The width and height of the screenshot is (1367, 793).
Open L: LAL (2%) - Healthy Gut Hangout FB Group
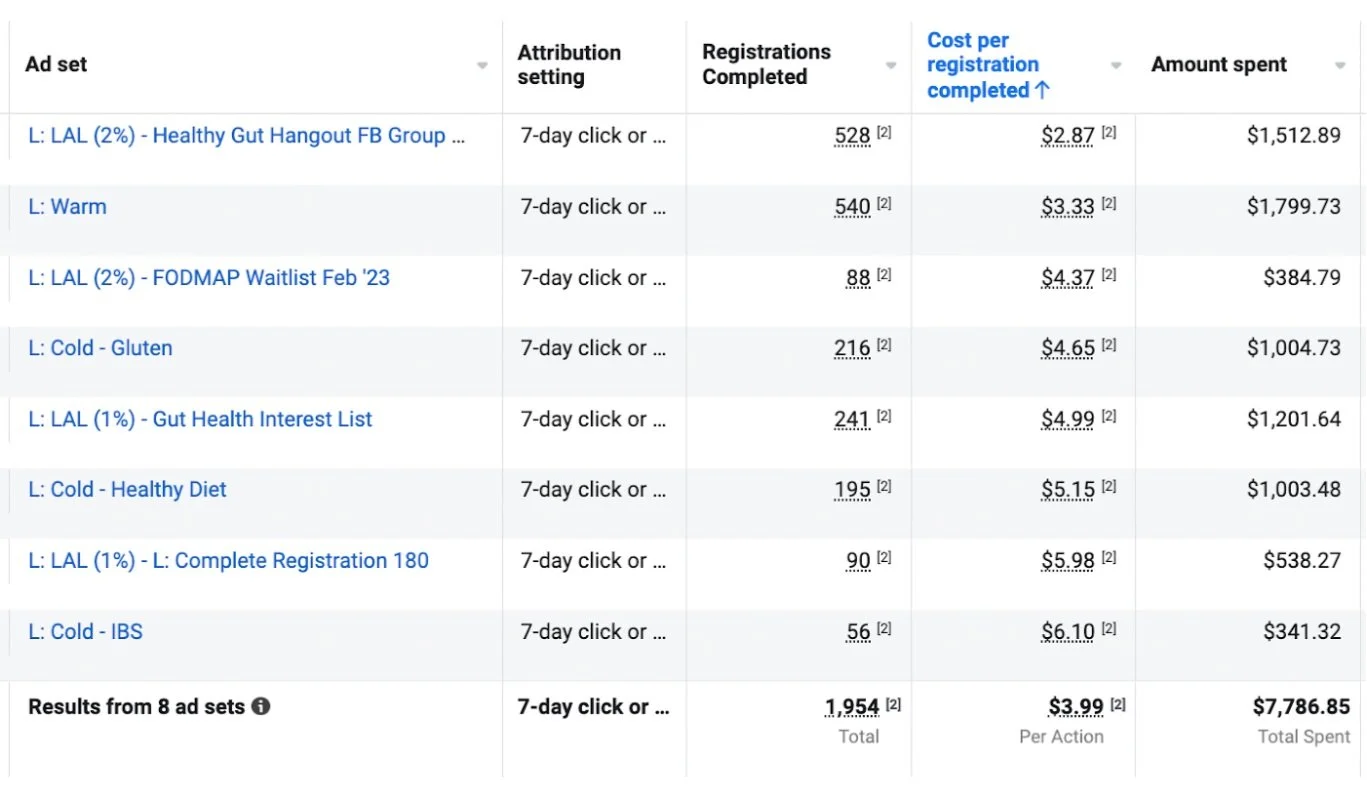(246, 136)
